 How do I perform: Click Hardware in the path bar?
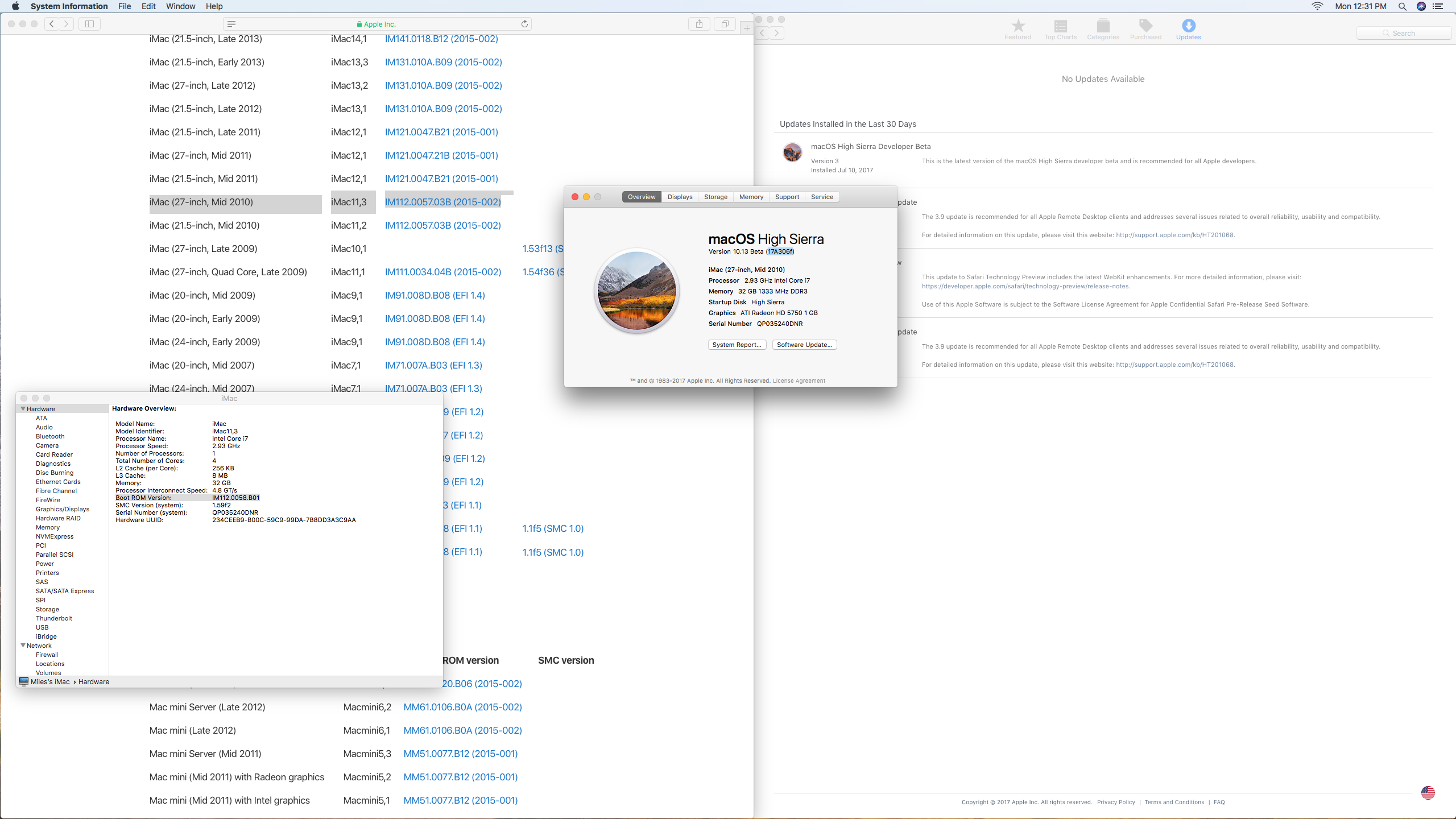(94, 682)
